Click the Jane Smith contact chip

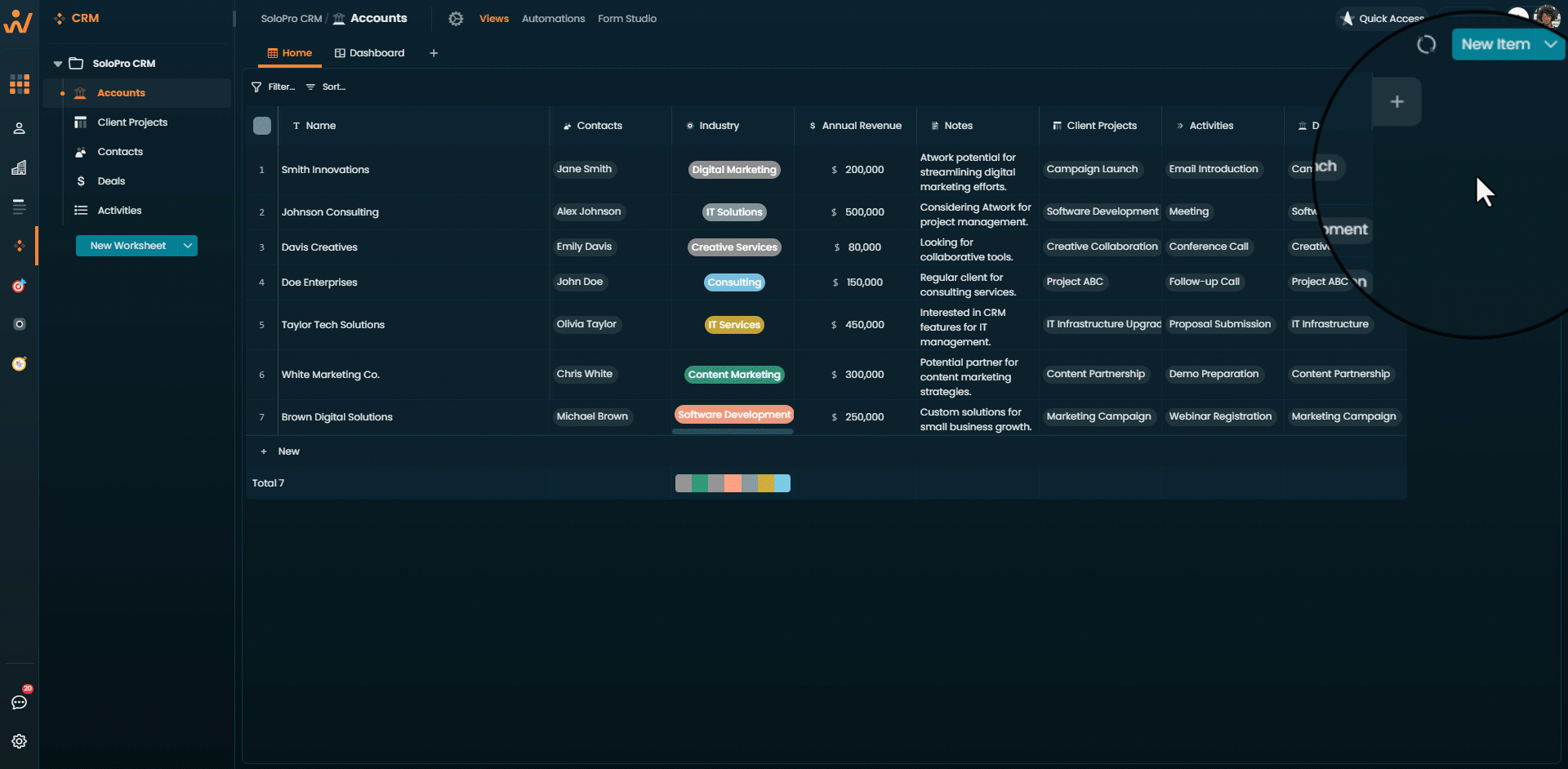[x=584, y=169]
